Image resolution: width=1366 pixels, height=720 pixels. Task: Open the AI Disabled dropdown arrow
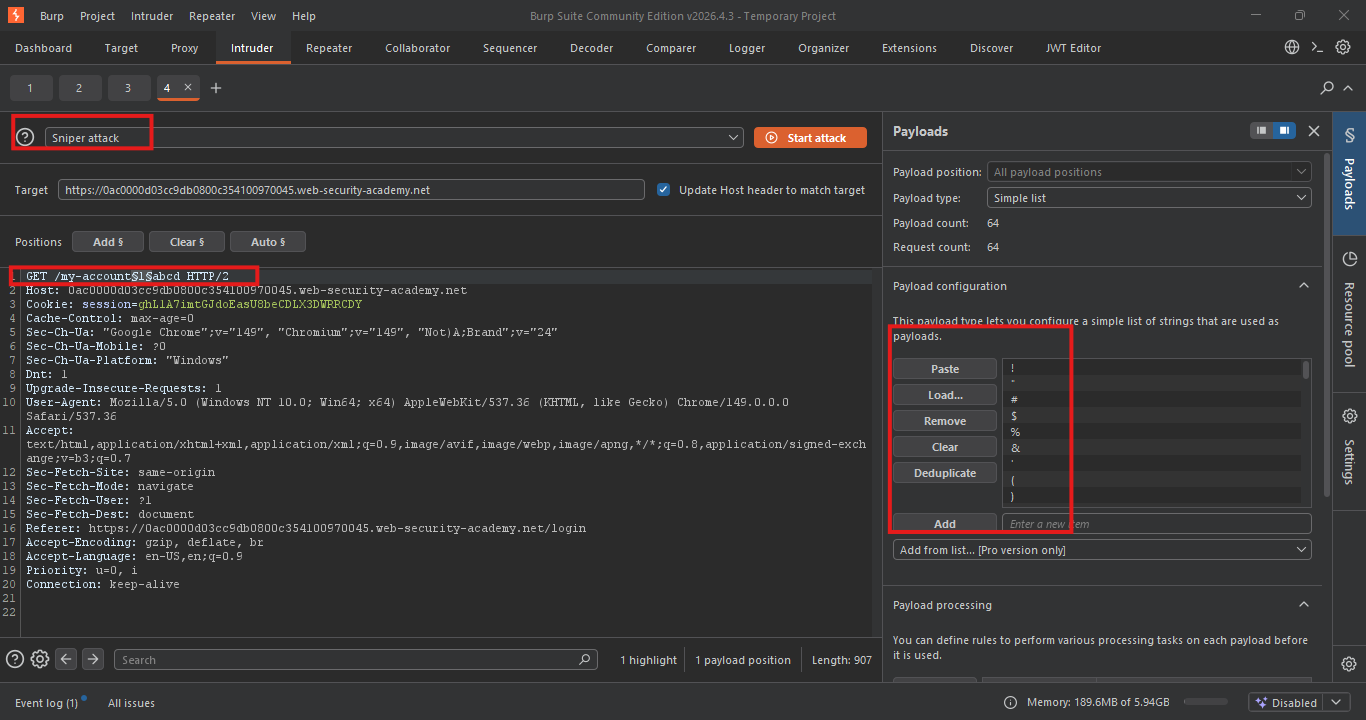coord(1337,702)
